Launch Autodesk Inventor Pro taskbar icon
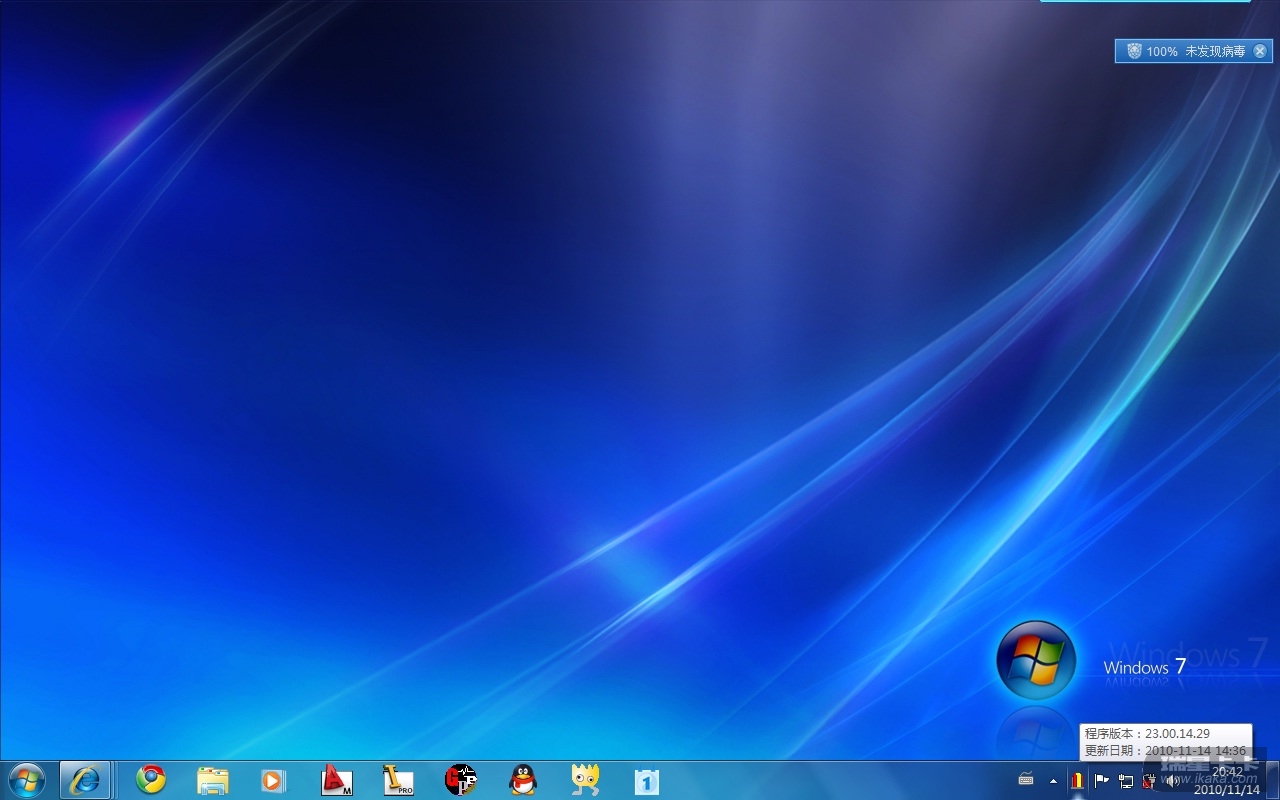Viewport: 1280px width, 800px height. pyautogui.click(x=398, y=780)
